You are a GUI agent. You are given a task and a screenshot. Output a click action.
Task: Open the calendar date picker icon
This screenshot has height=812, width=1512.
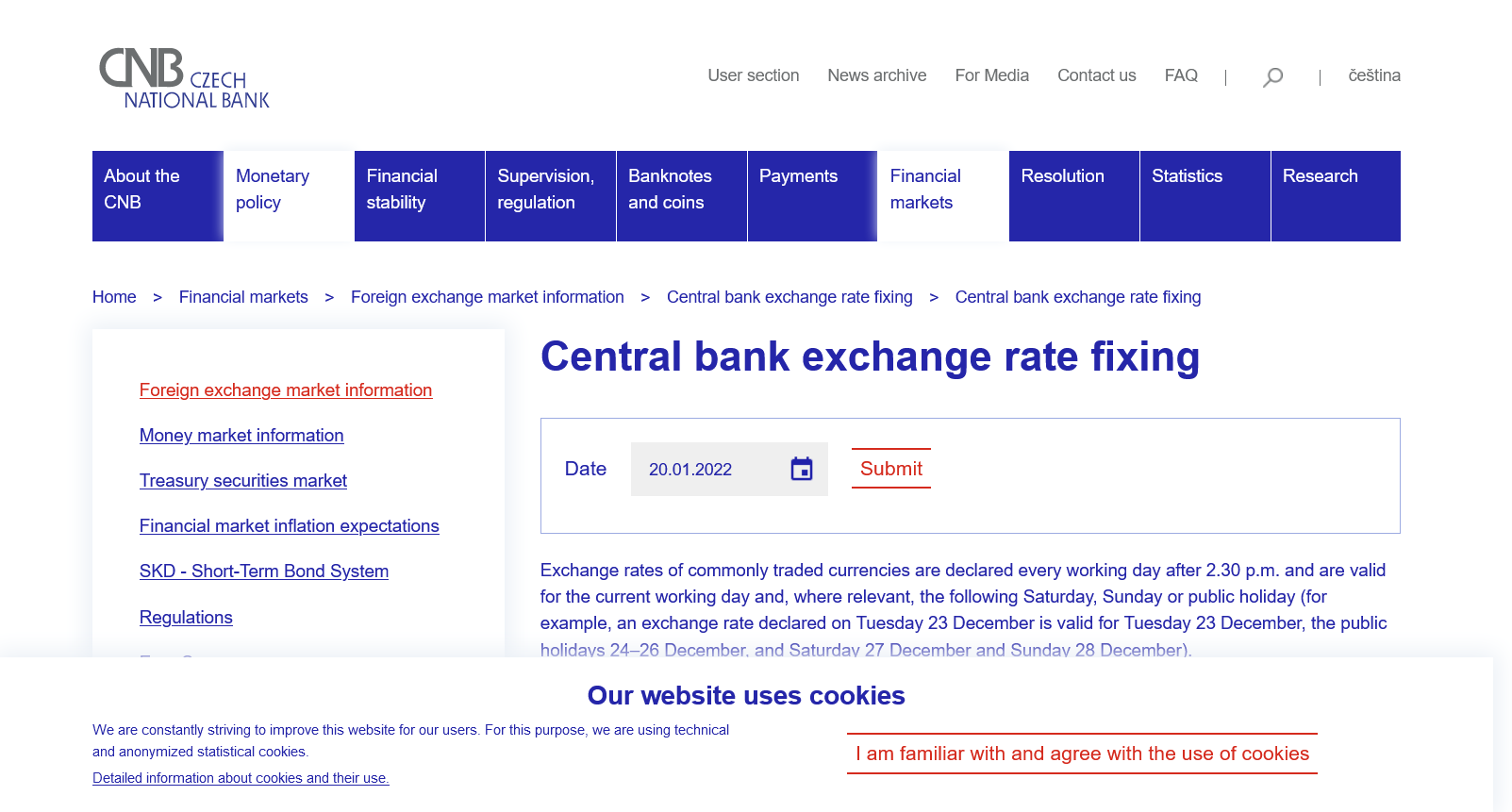802,469
